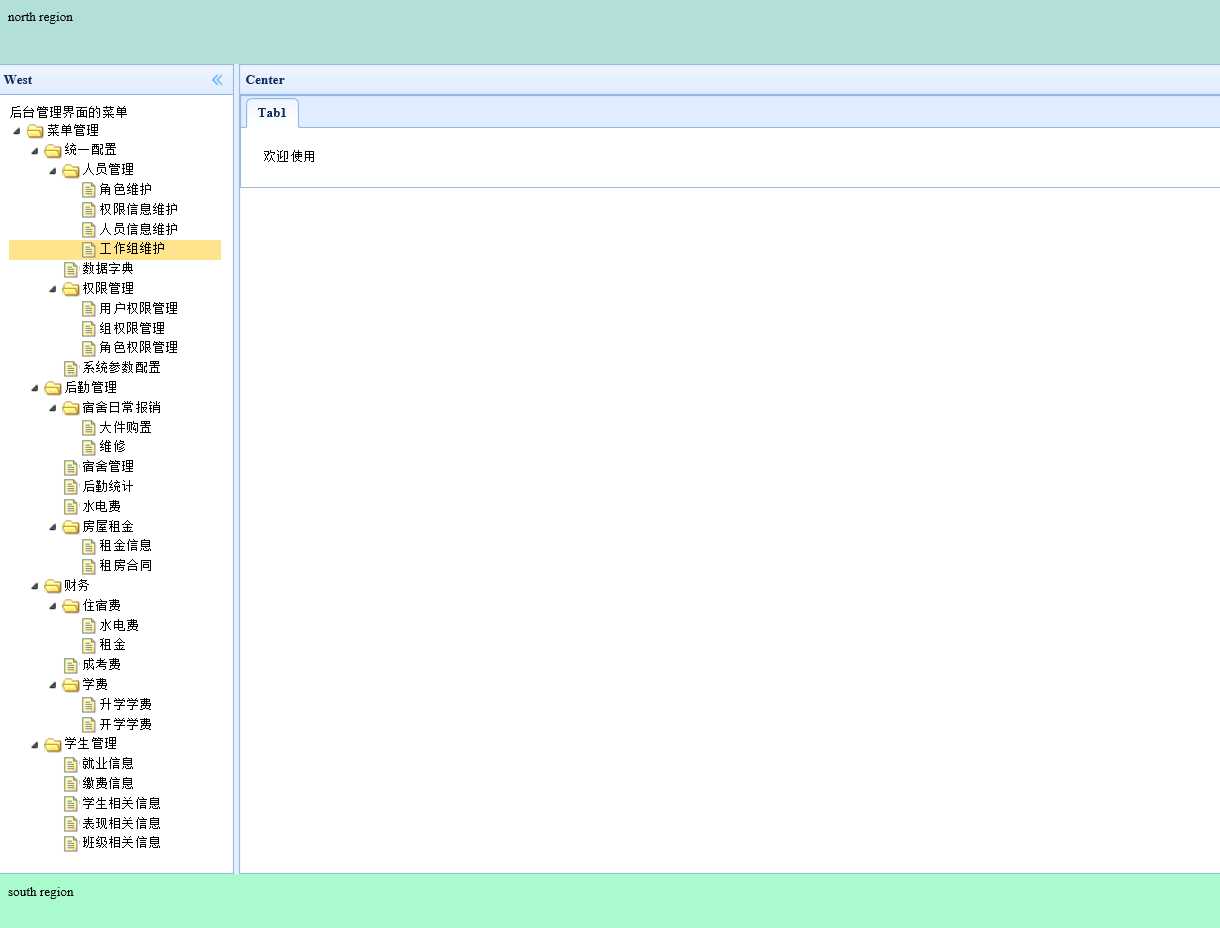Click the page icon next to 角色维护
The image size is (1220, 928).
[88, 190]
